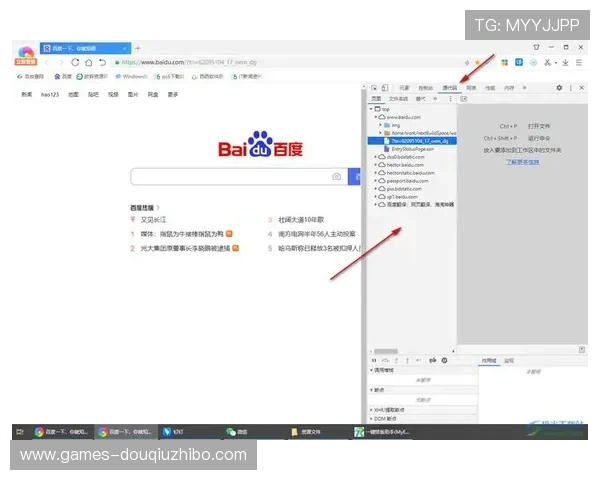Toggle the navigator sidebar hide button

tap(463, 99)
